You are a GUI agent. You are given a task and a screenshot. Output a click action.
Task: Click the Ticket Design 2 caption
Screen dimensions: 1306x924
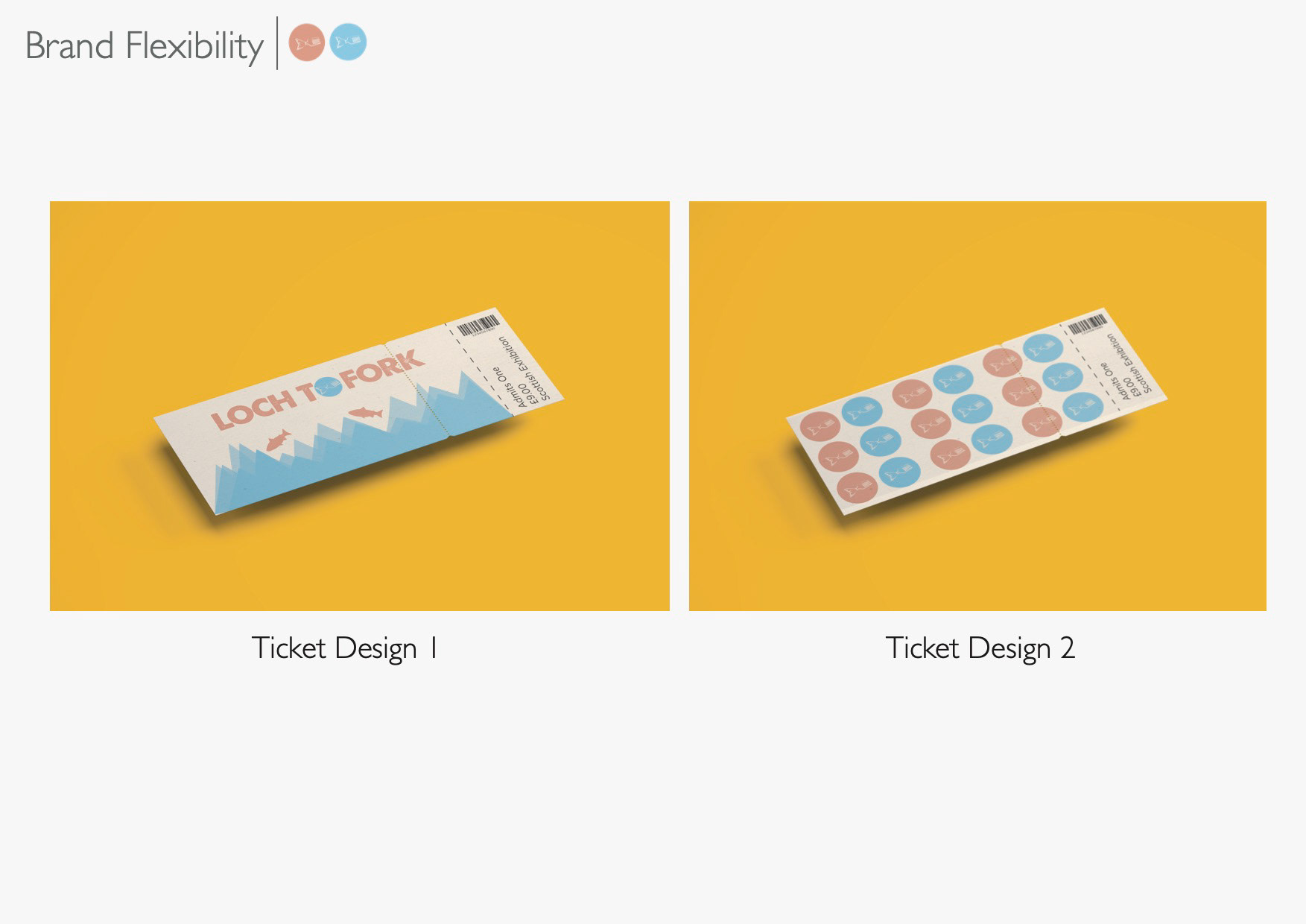[980, 648]
